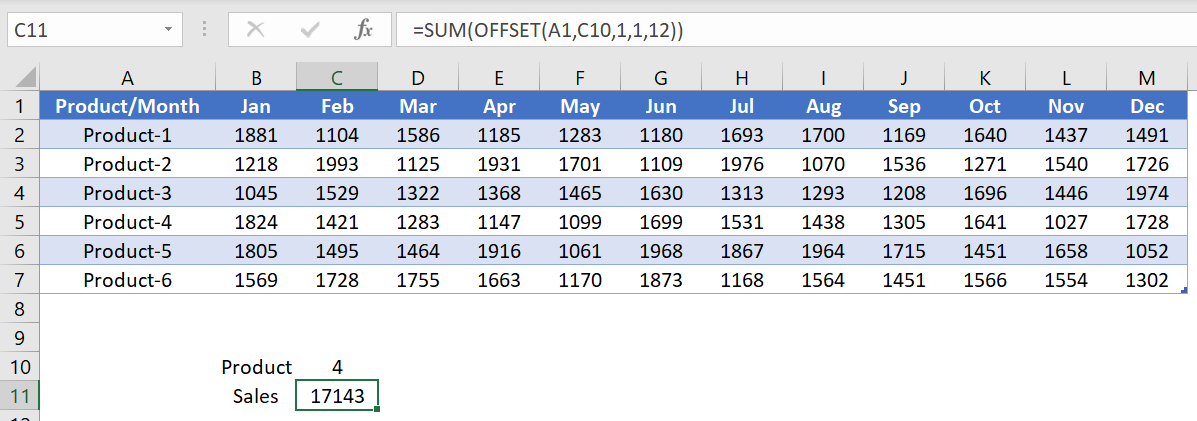This screenshot has height=421, width=1197.
Task: Select column I header
Action: click(x=823, y=77)
